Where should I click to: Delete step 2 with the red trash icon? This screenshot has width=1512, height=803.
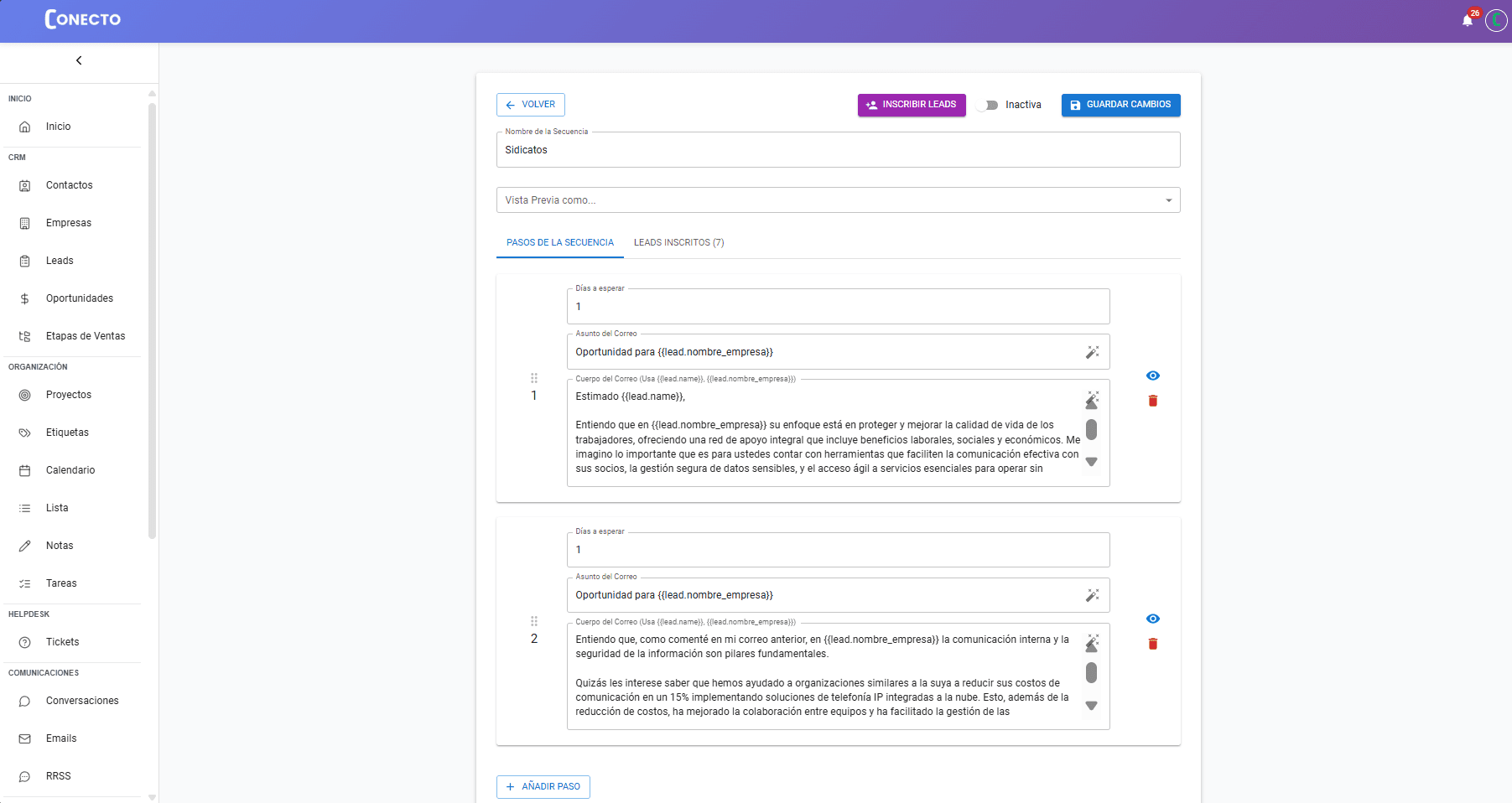pyautogui.click(x=1152, y=644)
